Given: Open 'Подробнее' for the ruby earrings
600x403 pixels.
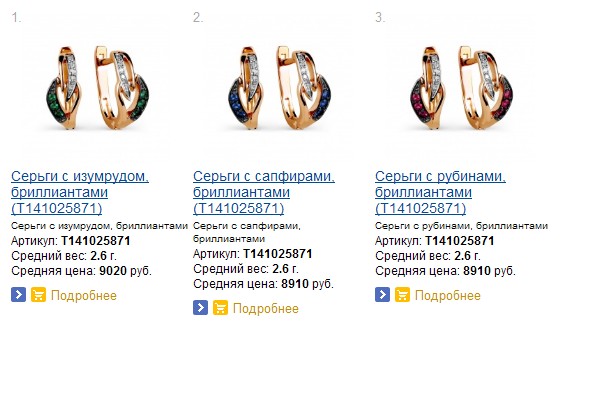Looking at the screenshot, I should click(448, 295).
